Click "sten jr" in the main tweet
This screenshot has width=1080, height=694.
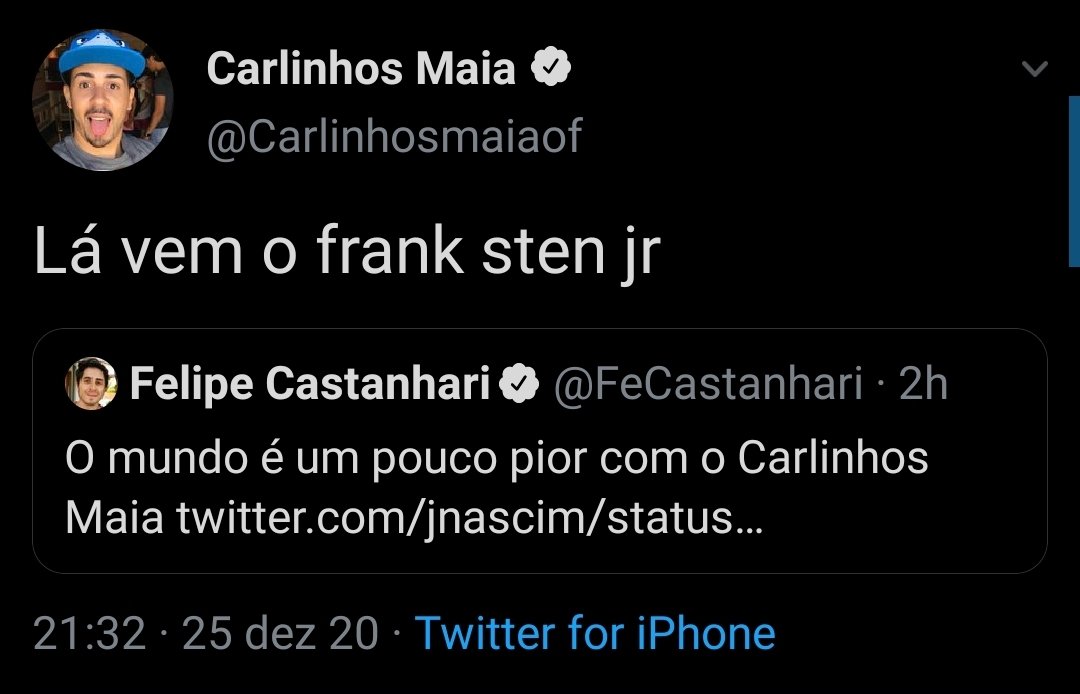570,252
